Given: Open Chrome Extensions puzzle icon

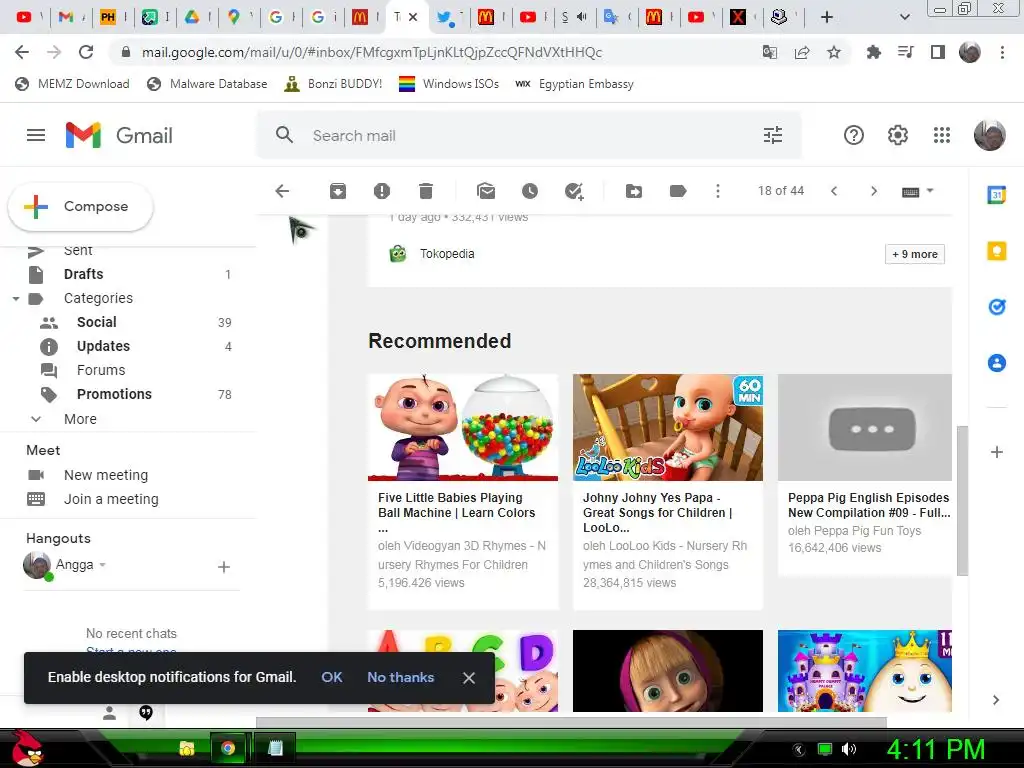Looking at the screenshot, I should point(873,52).
